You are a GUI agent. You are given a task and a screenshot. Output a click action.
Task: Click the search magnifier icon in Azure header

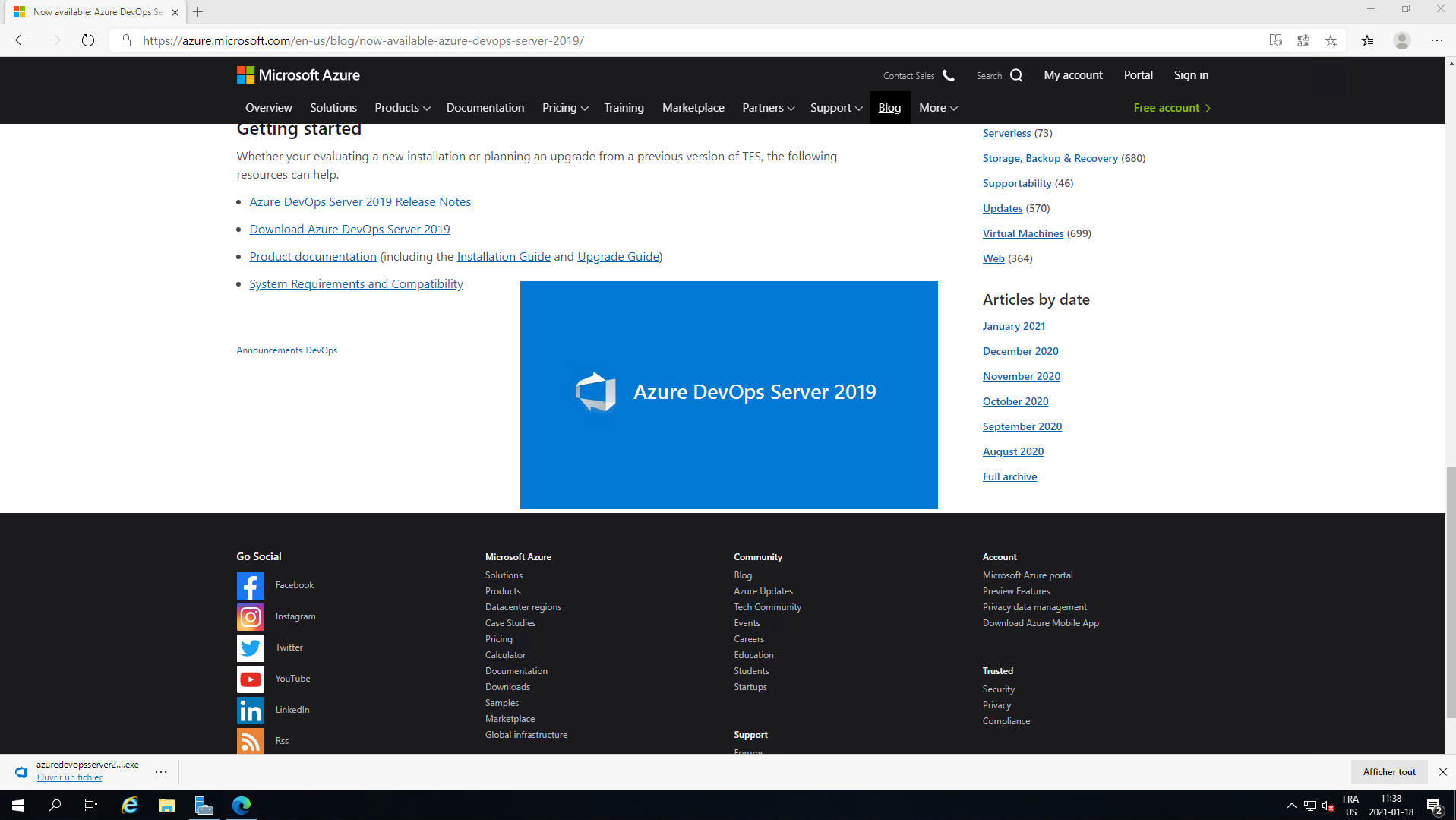pos(1016,75)
